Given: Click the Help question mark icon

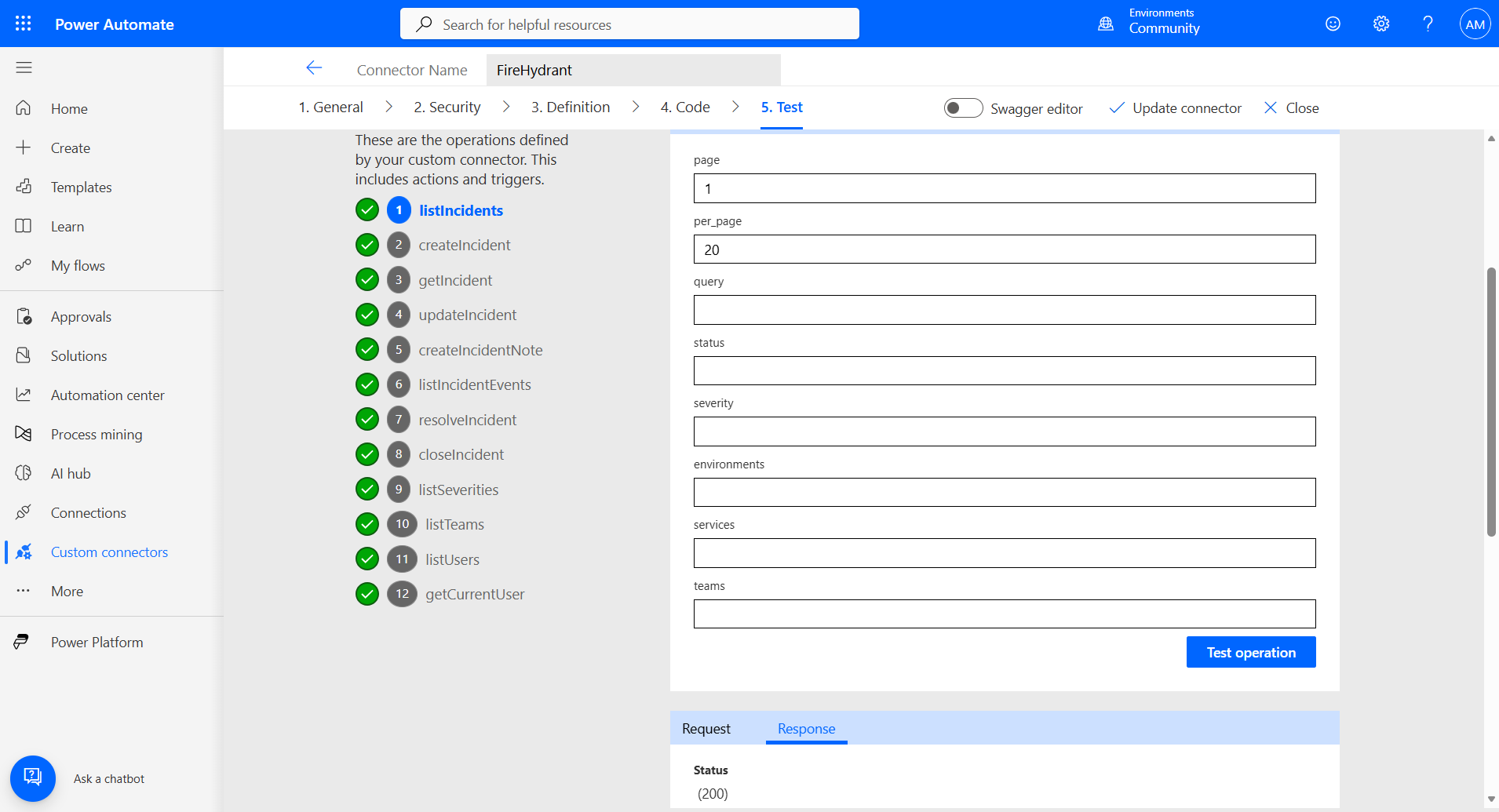Looking at the screenshot, I should coord(1428,24).
